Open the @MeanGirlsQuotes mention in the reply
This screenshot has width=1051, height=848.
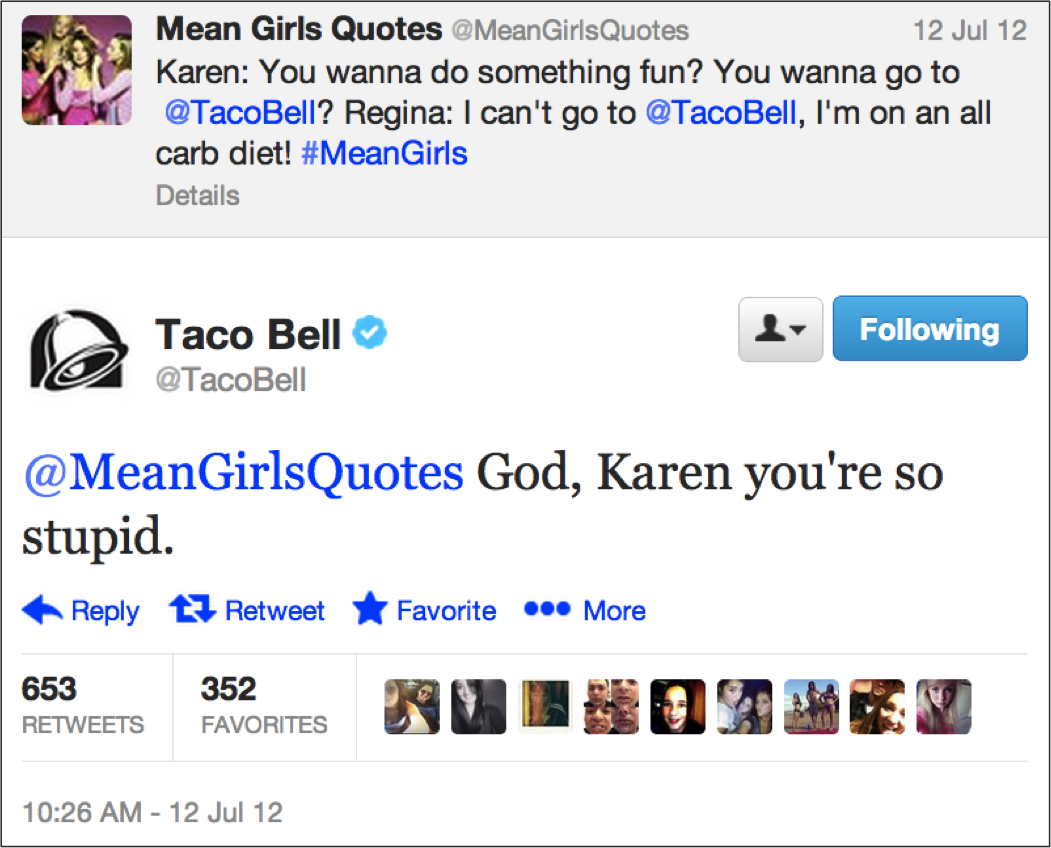(235, 472)
